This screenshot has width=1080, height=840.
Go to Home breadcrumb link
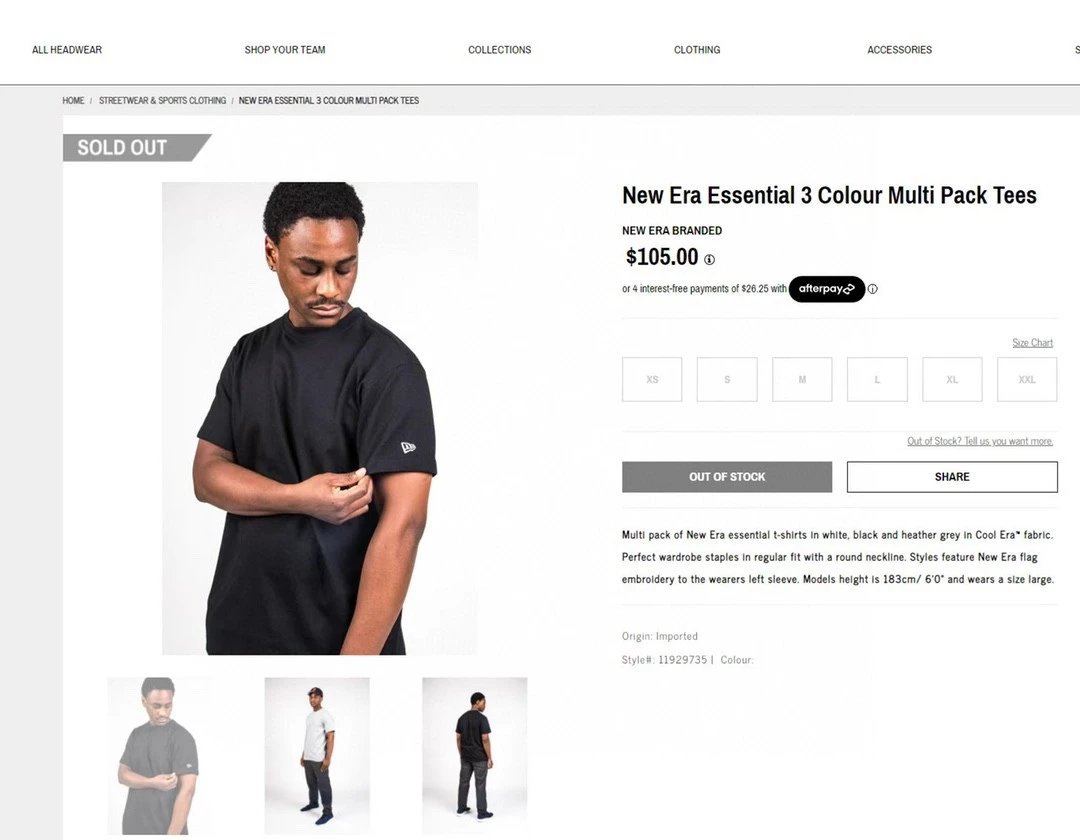[73, 101]
